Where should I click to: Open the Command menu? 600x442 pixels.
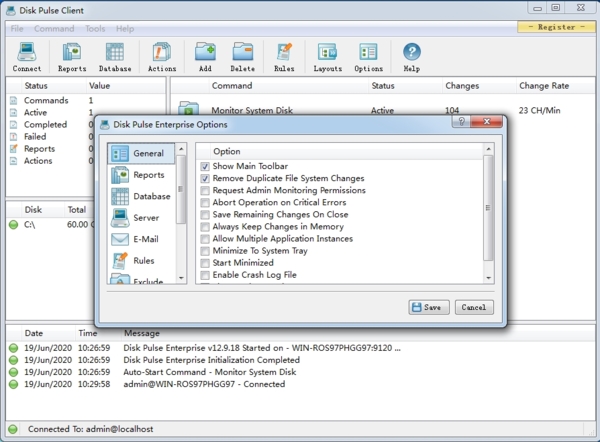click(54, 29)
